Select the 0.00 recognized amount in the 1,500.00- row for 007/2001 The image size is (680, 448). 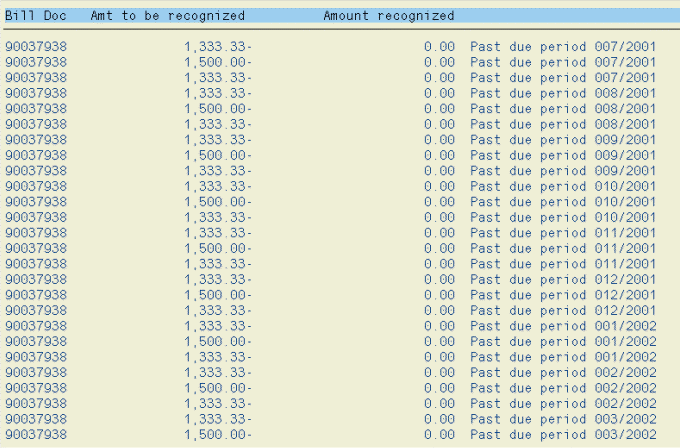439,62
